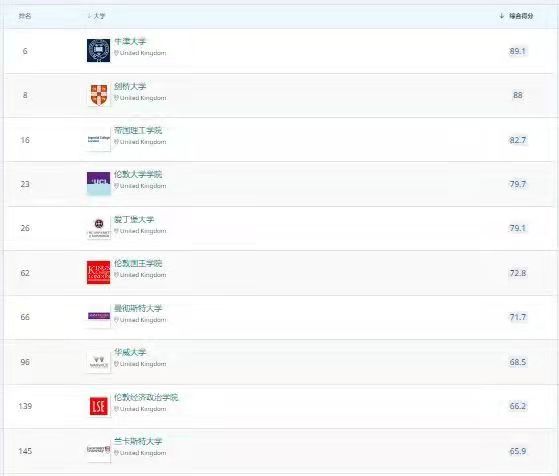
Task: Click United Kingdom under 曼彻斯特大学
Action: 143,320
